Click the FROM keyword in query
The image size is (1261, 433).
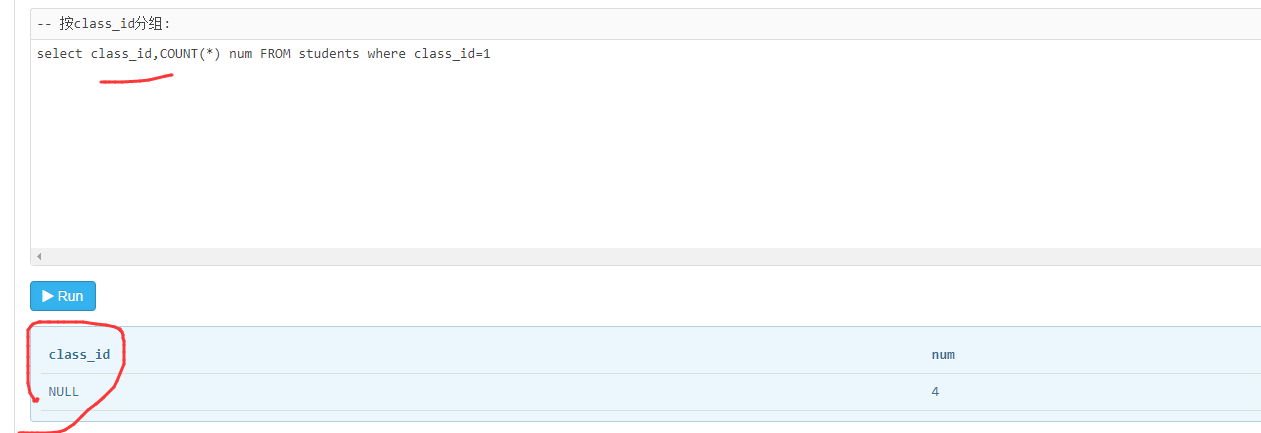[275, 54]
